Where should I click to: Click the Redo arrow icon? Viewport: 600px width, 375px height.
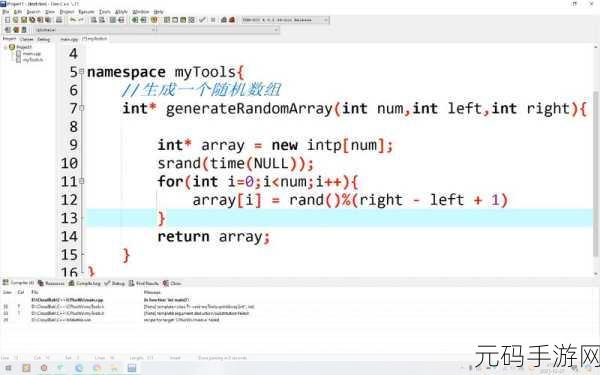click(x=81, y=20)
